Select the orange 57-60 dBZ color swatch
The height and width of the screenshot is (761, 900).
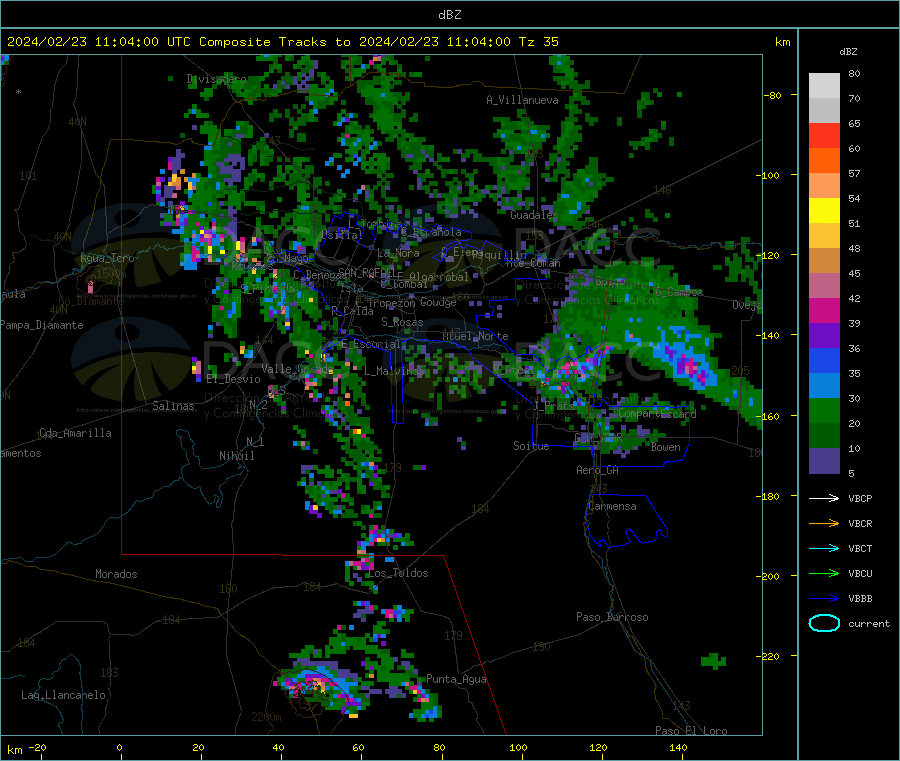coord(824,161)
